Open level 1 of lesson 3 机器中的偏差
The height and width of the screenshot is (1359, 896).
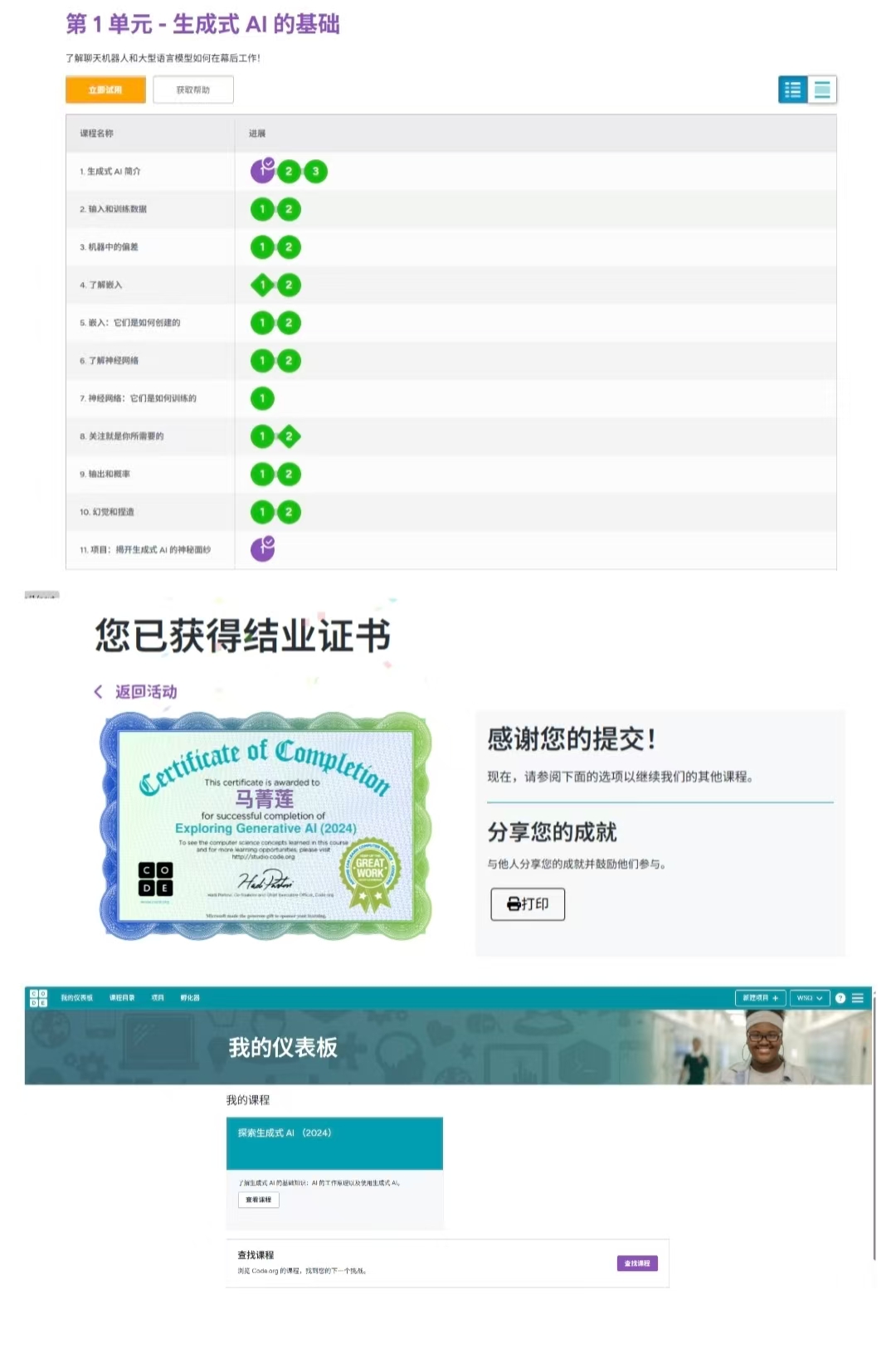point(262,247)
